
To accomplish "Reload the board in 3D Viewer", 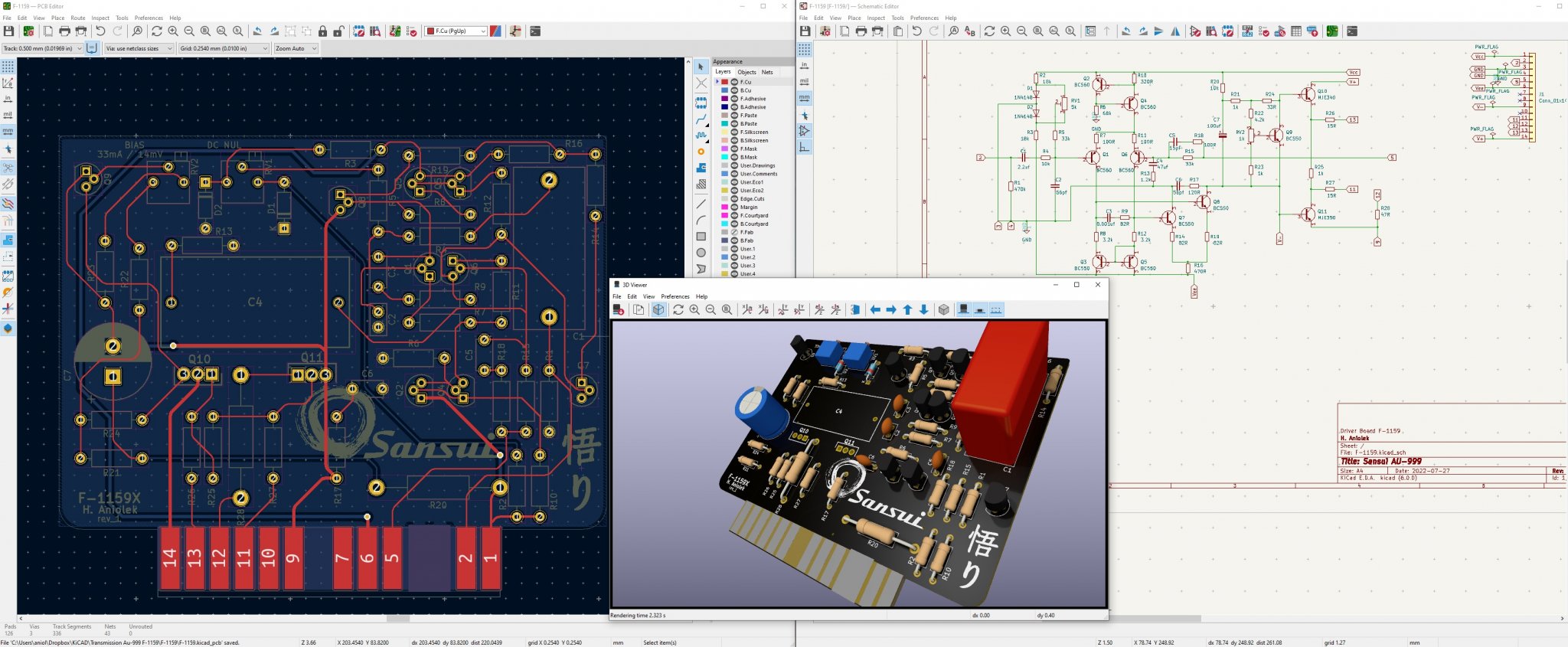I will 618,309.
